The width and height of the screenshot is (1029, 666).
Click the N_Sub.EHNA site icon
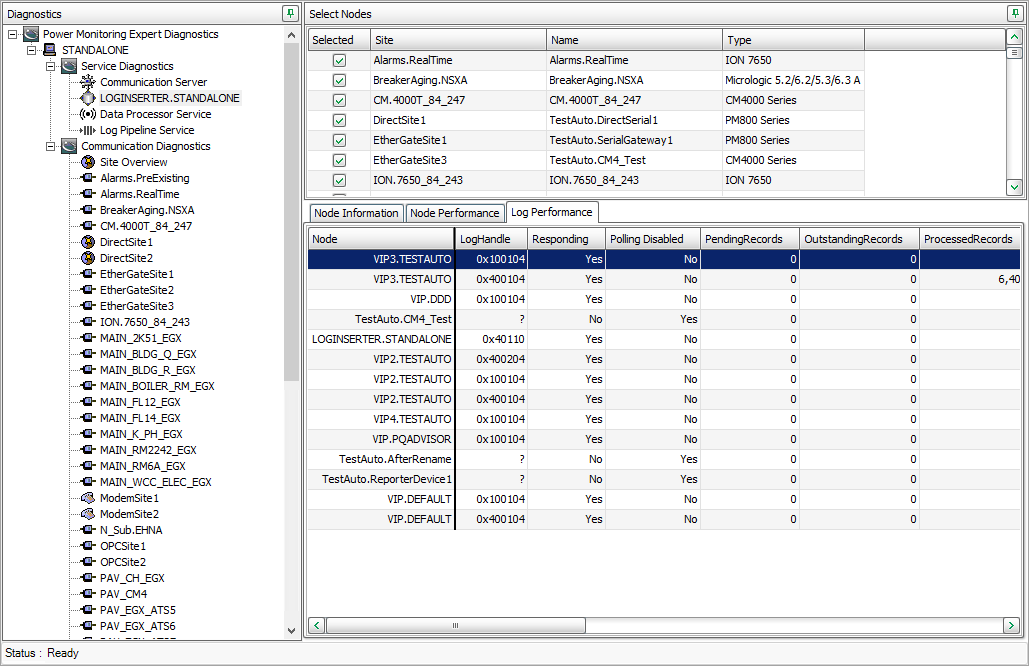coord(88,530)
